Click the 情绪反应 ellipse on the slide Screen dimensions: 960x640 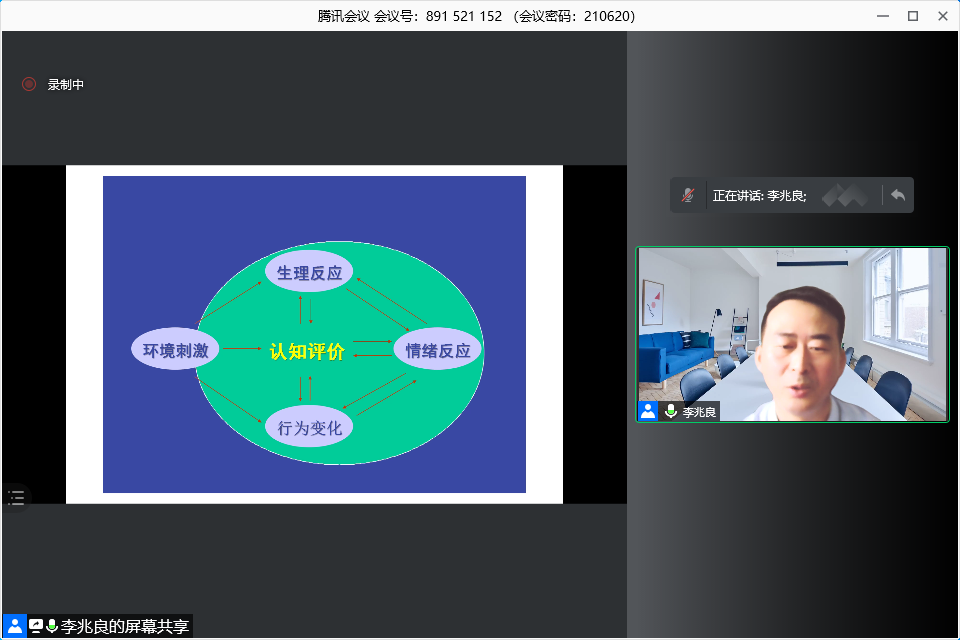pos(438,350)
